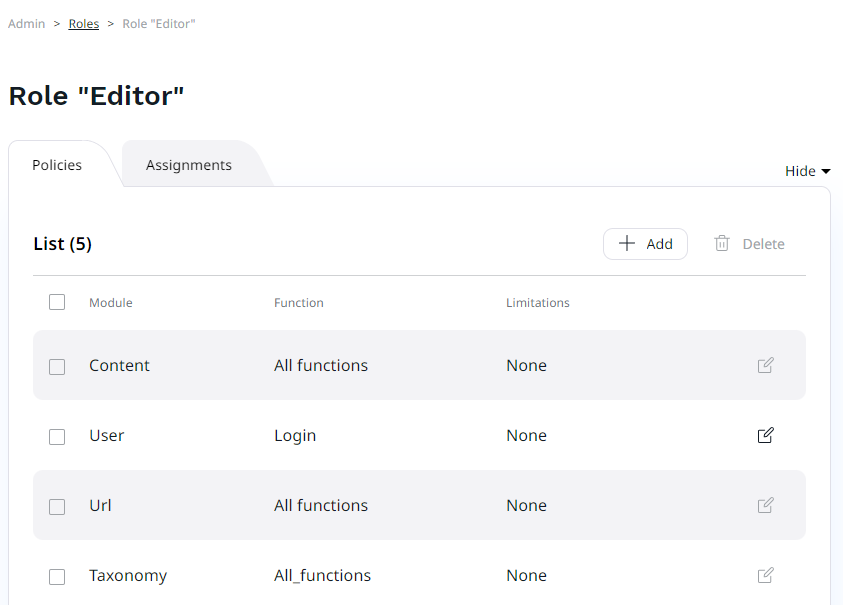
Task: Switch to the Assignments tab
Action: point(189,165)
